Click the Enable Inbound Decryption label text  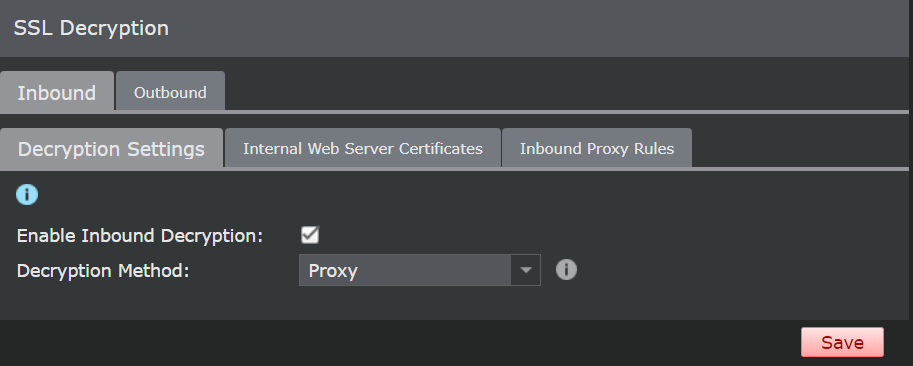tap(140, 236)
